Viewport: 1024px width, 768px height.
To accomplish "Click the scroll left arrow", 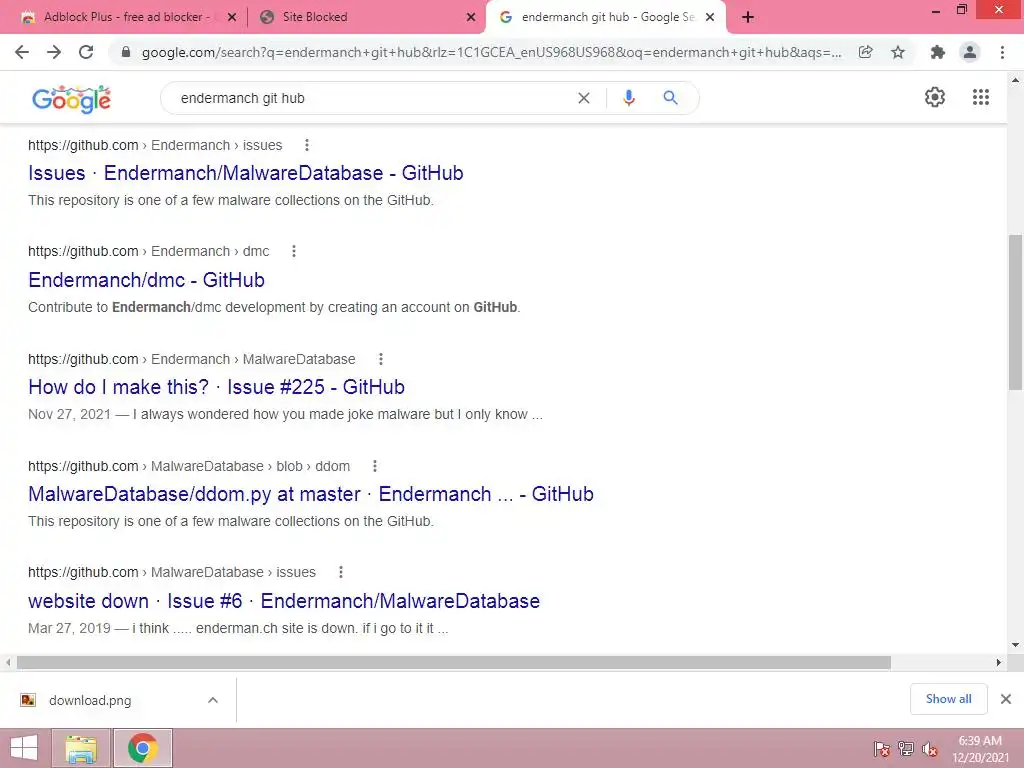I will tap(8, 662).
